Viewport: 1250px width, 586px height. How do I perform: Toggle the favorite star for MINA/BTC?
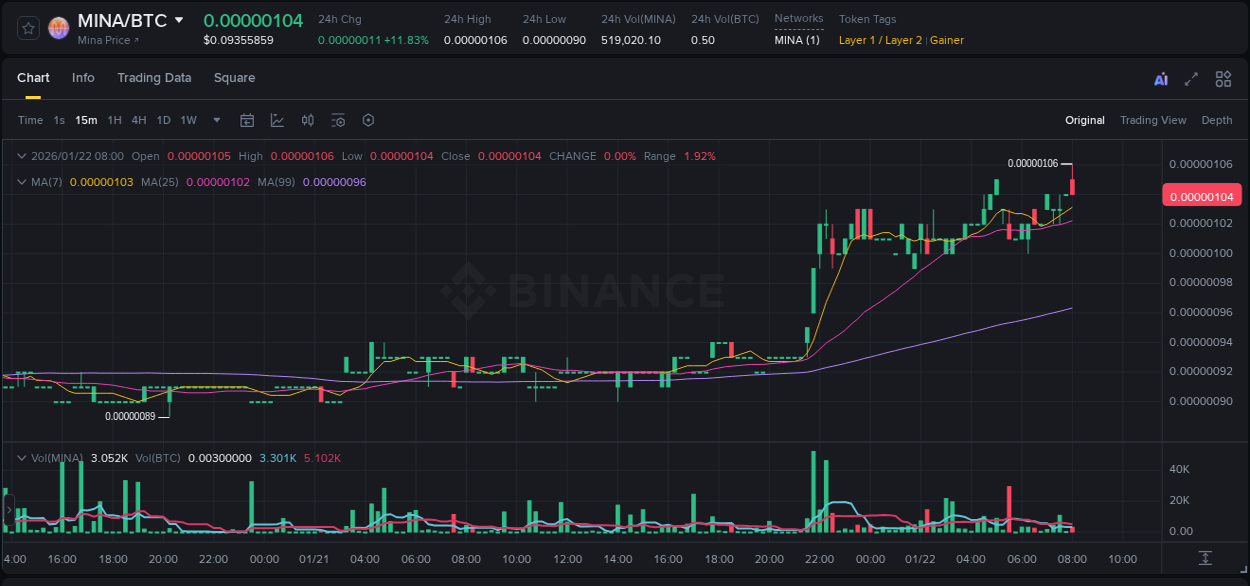pos(27,28)
